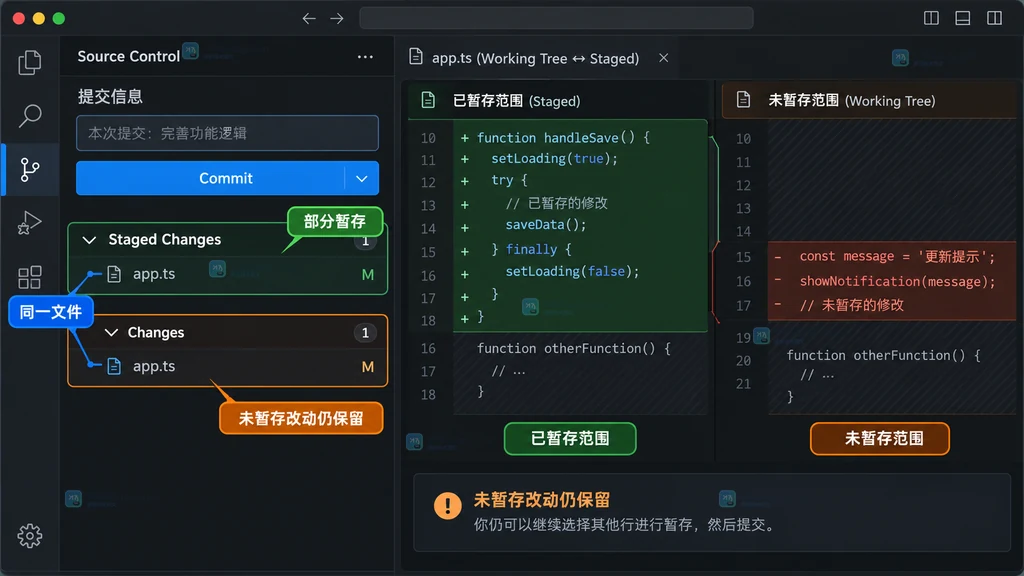Open app.ts under Changes
Screen dimensions: 1024x576
(x=227, y=366)
